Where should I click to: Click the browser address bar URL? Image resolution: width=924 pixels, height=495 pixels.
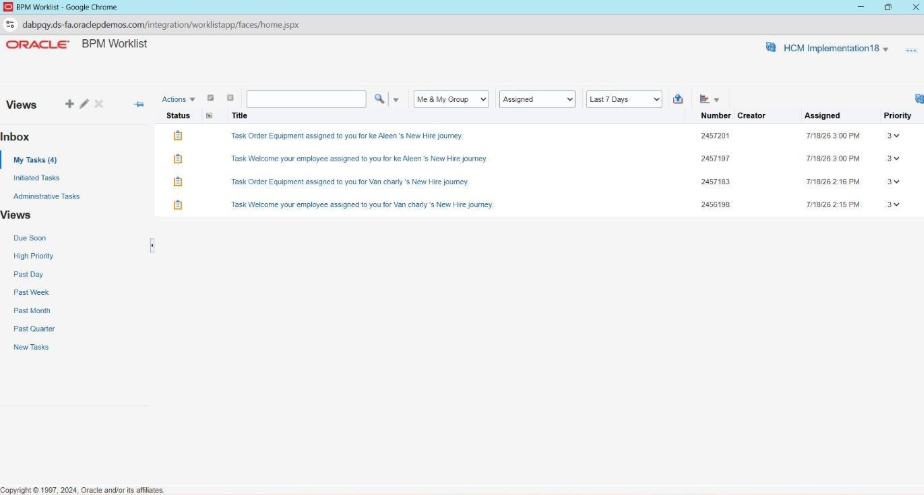(160, 25)
